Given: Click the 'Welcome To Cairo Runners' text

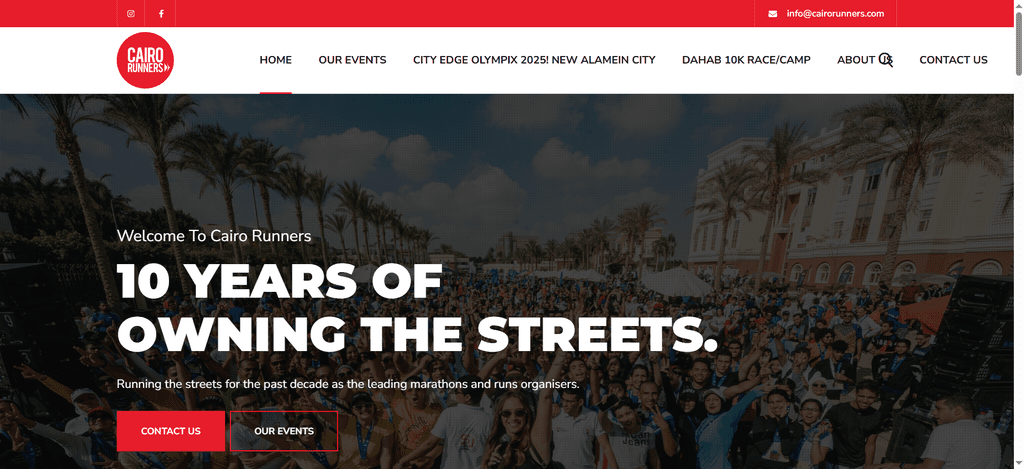Looking at the screenshot, I should click(x=214, y=236).
